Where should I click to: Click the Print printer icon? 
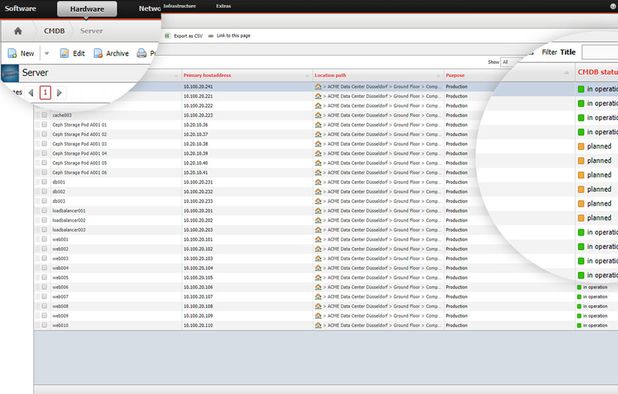click(x=141, y=53)
